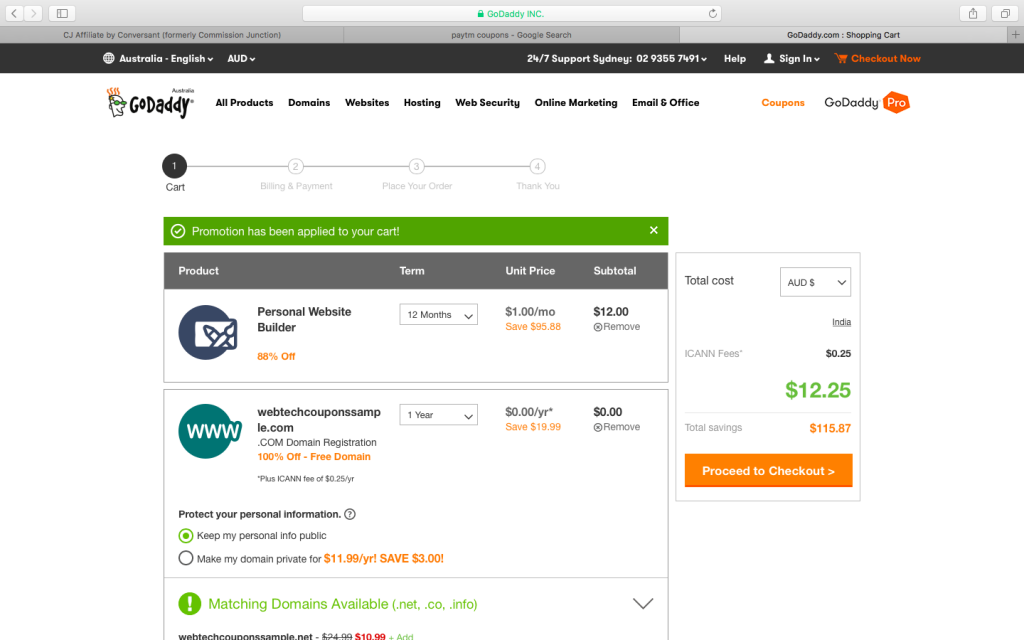Click the GoDaddy Pro badge icon
Screen dimensions: 1024x640
[896, 103]
